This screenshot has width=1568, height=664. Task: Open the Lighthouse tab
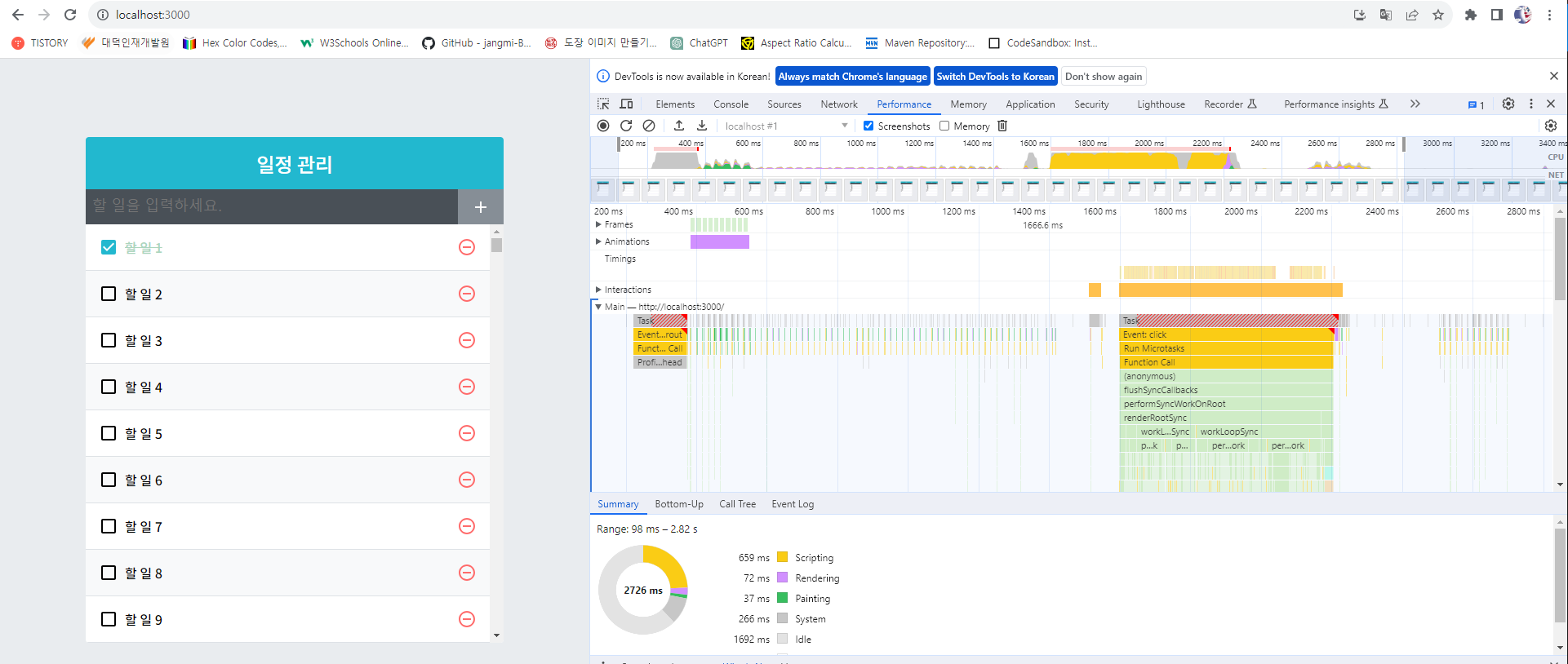coord(1161,104)
